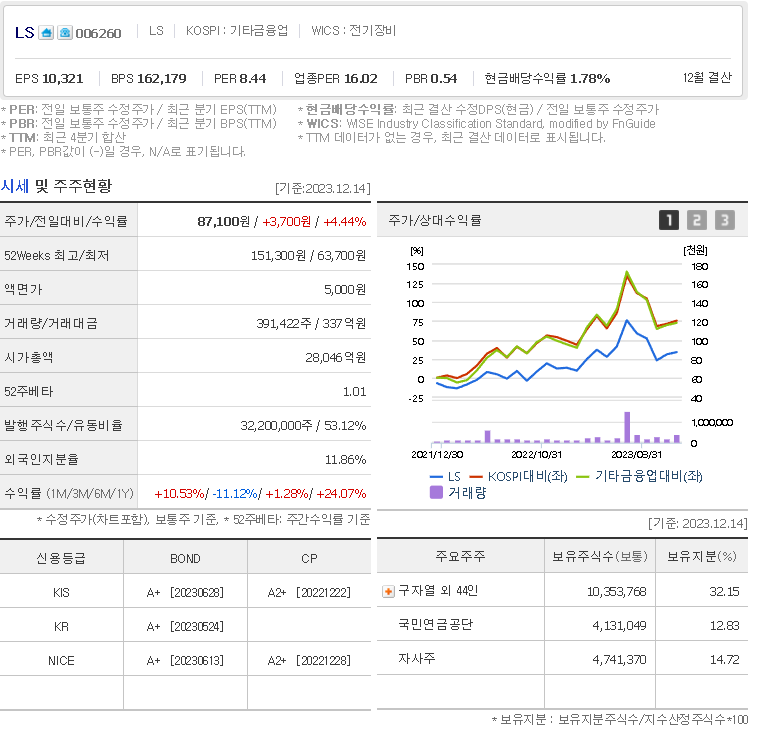Click the share price 87,100원
758x729 pixels.
click(x=224, y=221)
